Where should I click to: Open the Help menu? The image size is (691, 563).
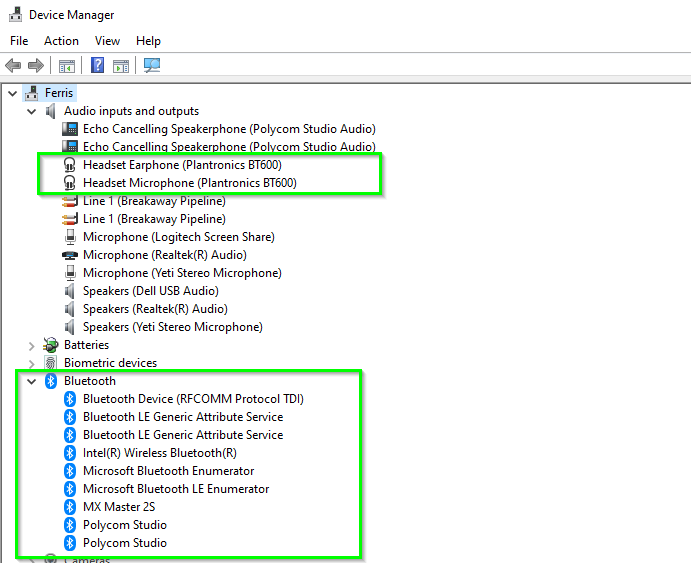(x=148, y=41)
